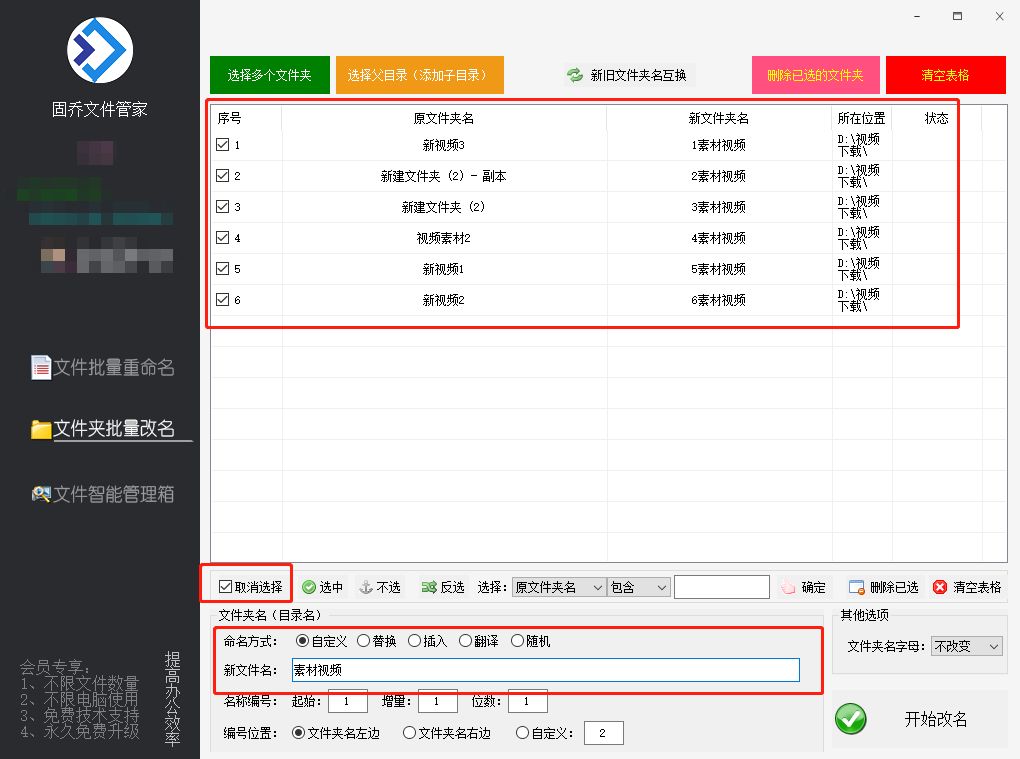Select the 翻译 naming mode radio
This screenshot has width=1020, height=759.
(465, 641)
